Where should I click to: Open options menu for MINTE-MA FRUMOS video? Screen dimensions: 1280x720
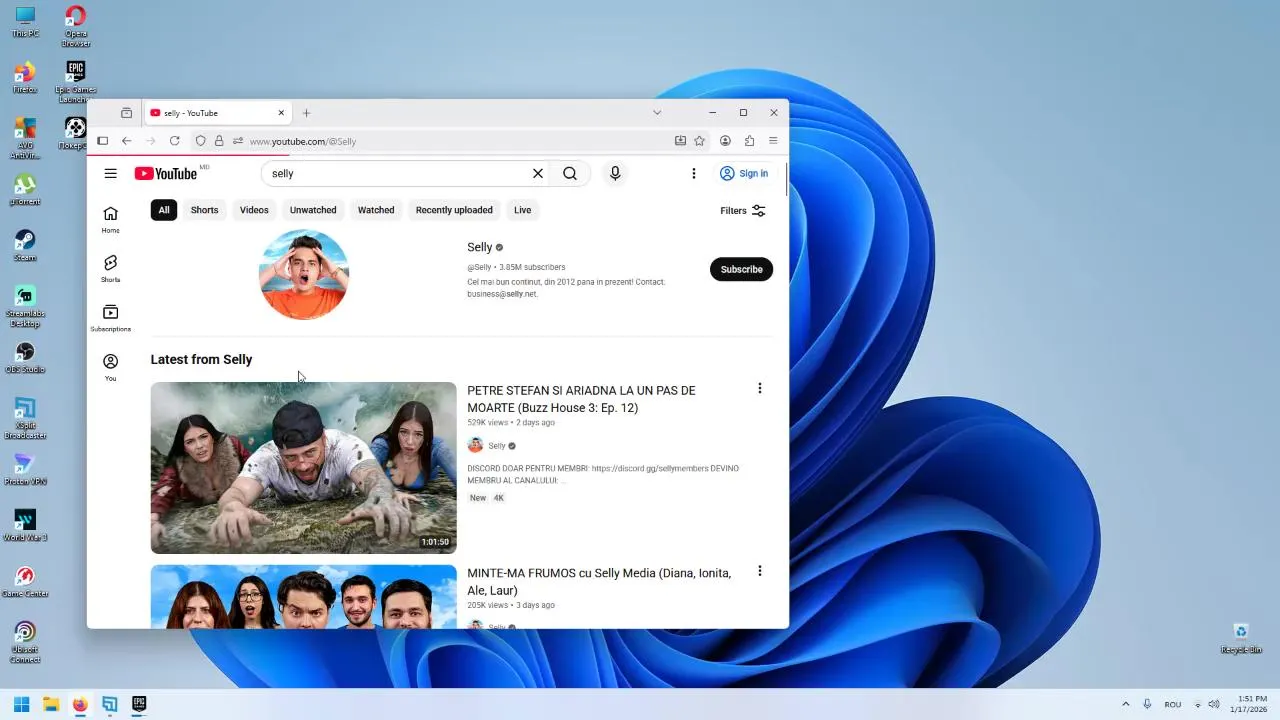coord(759,571)
